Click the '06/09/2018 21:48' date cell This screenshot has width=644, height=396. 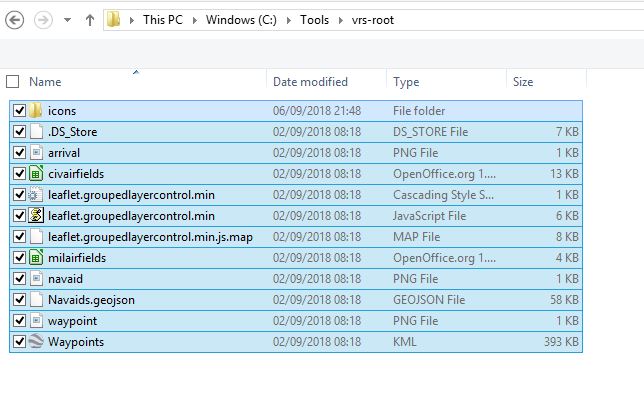(317, 111)
